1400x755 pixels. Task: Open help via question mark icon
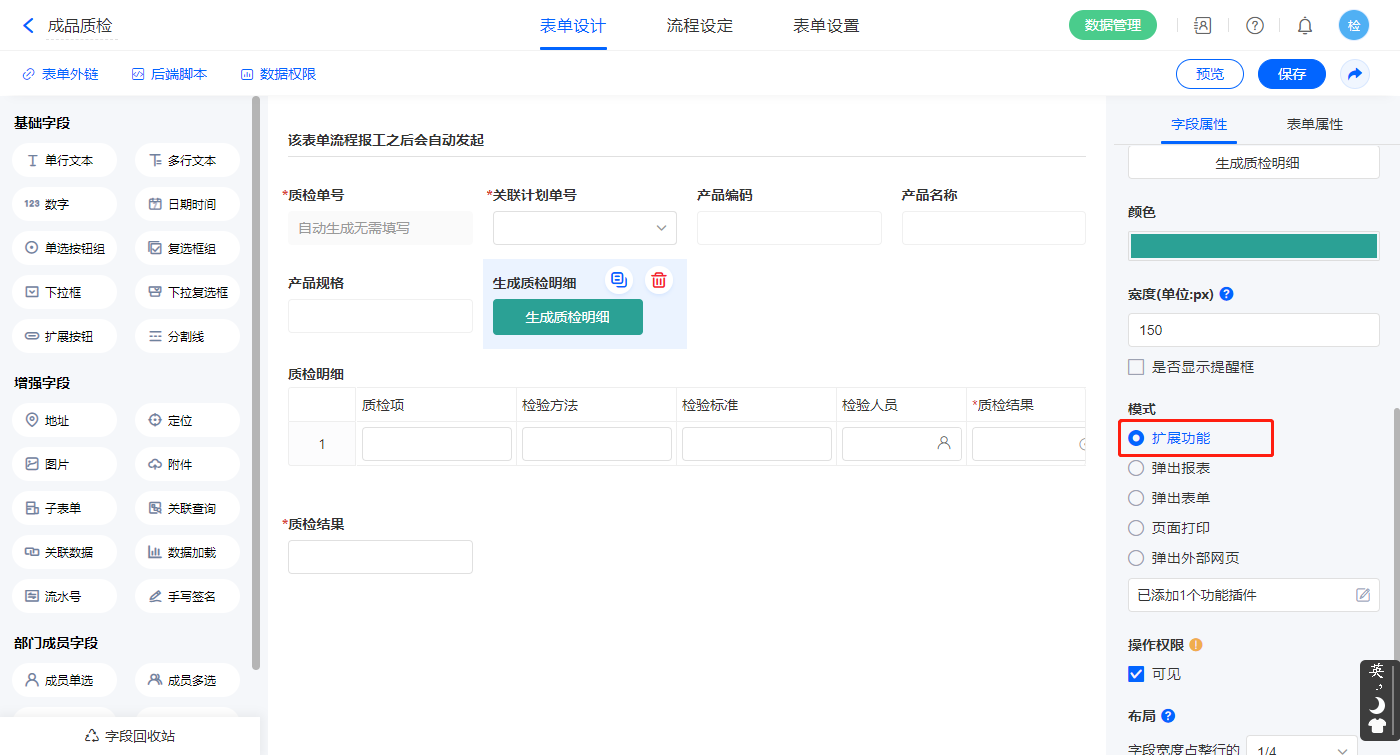click(x=1254, y=26)
